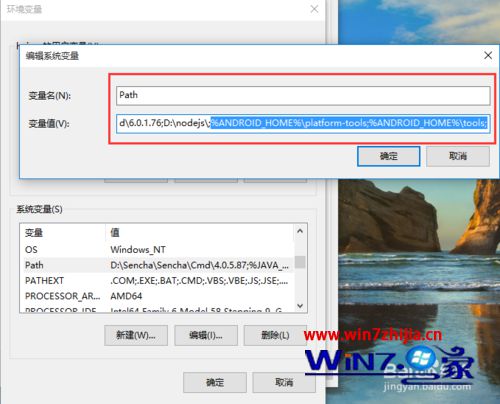Click the system variables scrollbar thumb
The image size is (500, 404).
300,262
